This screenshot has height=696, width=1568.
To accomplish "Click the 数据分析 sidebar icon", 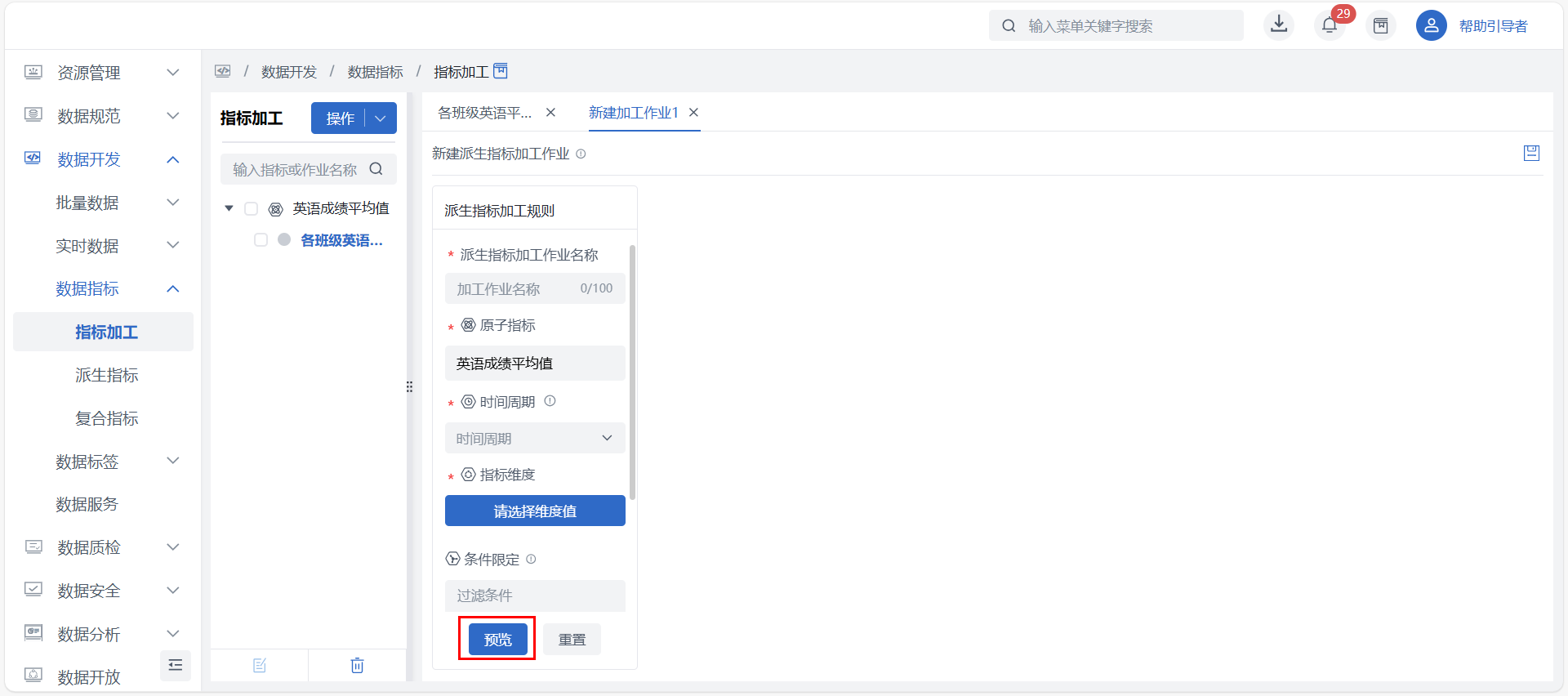I will pos(33,632).
